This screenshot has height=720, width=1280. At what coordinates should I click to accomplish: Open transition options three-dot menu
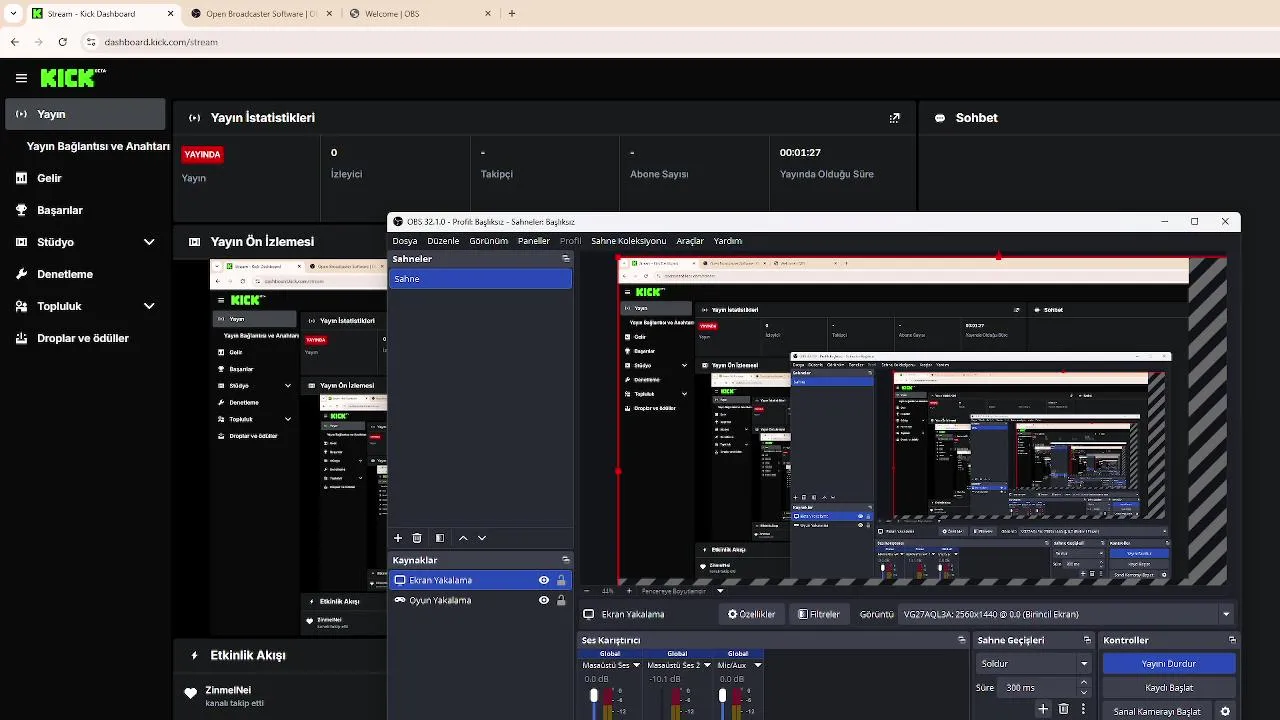coord(1083,709)
